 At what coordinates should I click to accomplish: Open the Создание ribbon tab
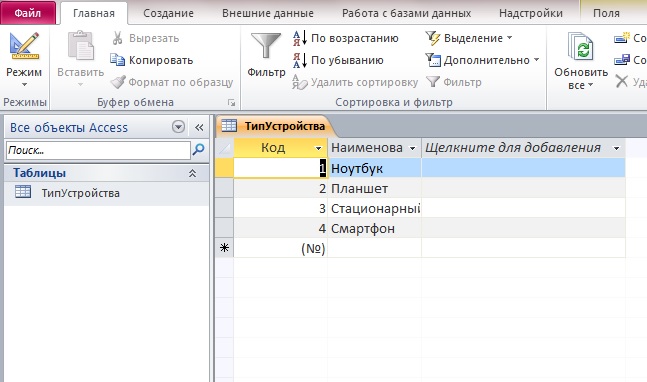tap(168, 13)
